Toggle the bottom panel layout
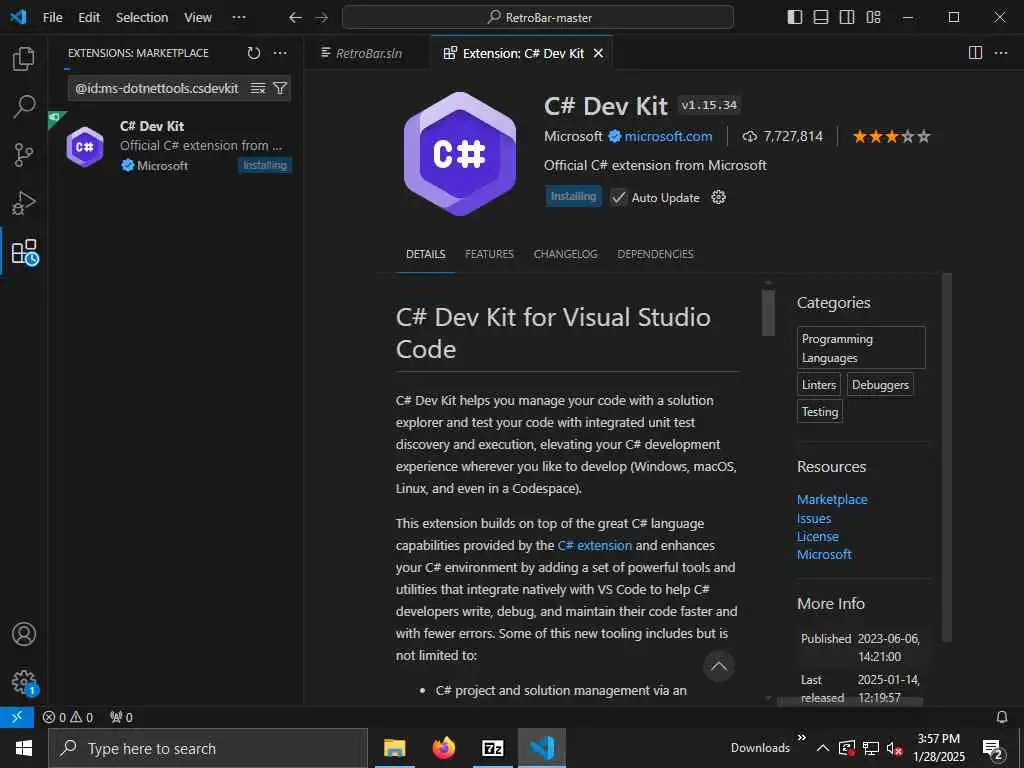This screenshot has height=768, width=1024. [x=820, y=17]
